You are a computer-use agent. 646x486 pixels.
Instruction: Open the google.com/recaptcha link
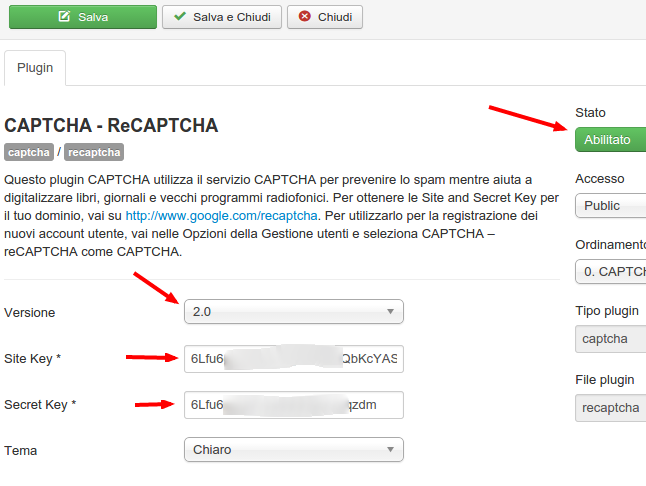(x=221, y=216)
